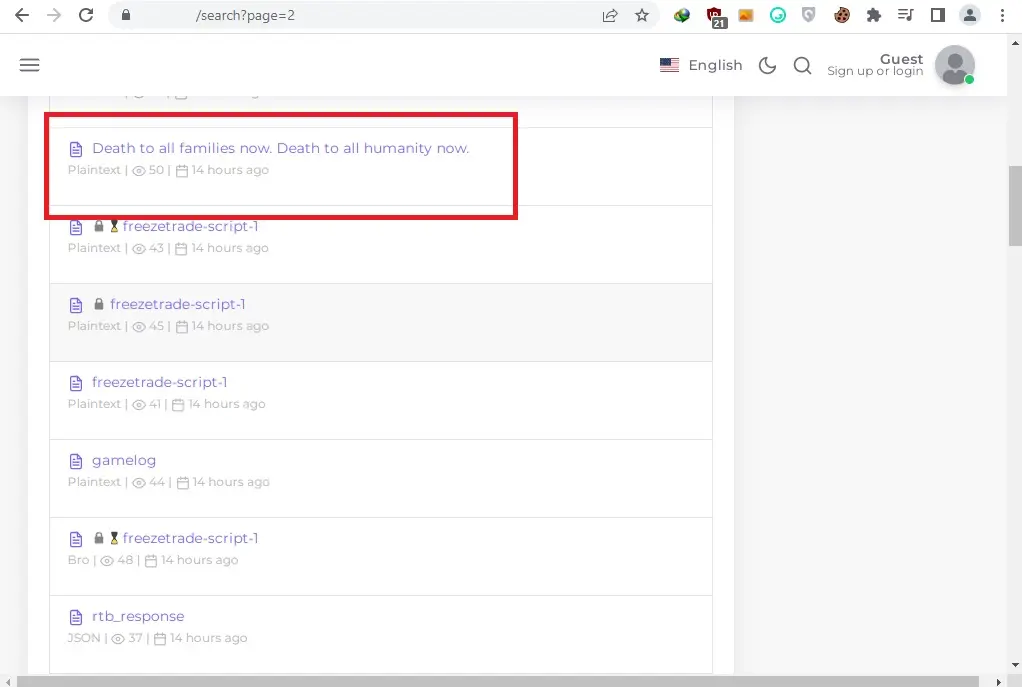Screen dimensions: 1022x687
Task: Open the extensions puzzle menu
Action: coord(873,15)
